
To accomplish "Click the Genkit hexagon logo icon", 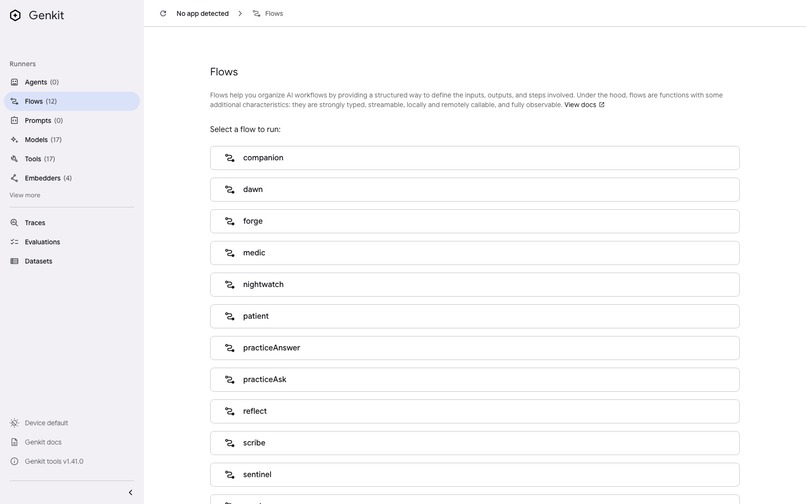I will pyautogui.click(x=15, y=15).
